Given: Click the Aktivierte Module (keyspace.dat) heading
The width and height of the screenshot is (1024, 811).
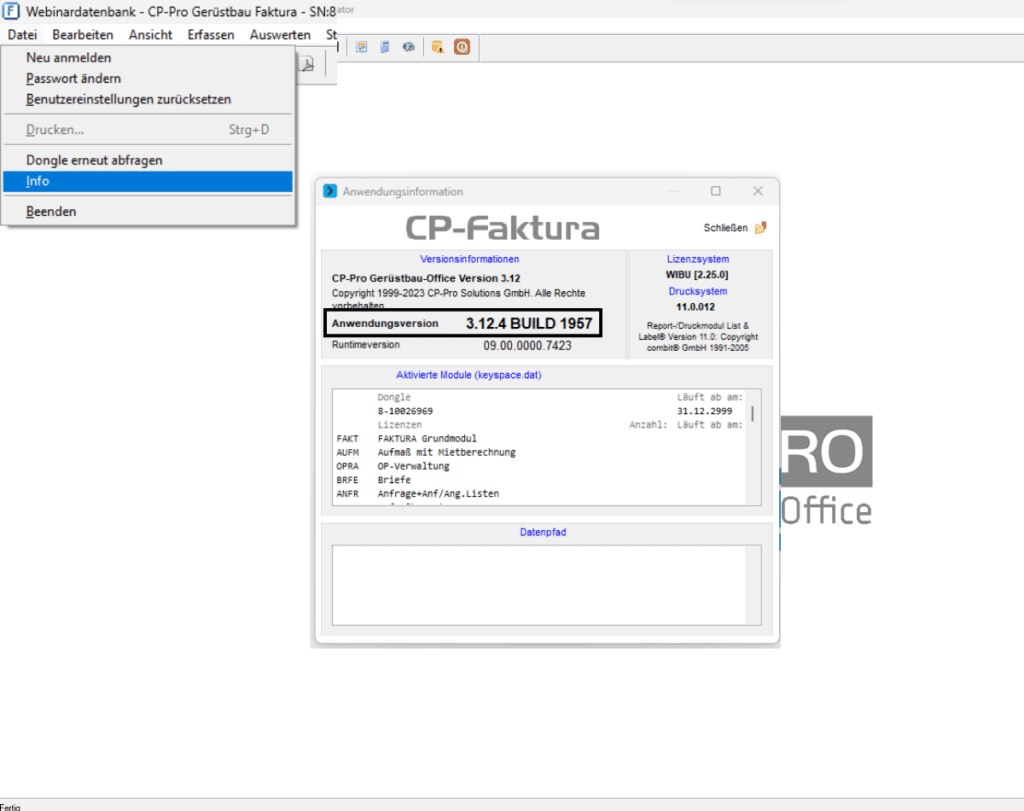Looking at the screenshot, I should point(469,375).
